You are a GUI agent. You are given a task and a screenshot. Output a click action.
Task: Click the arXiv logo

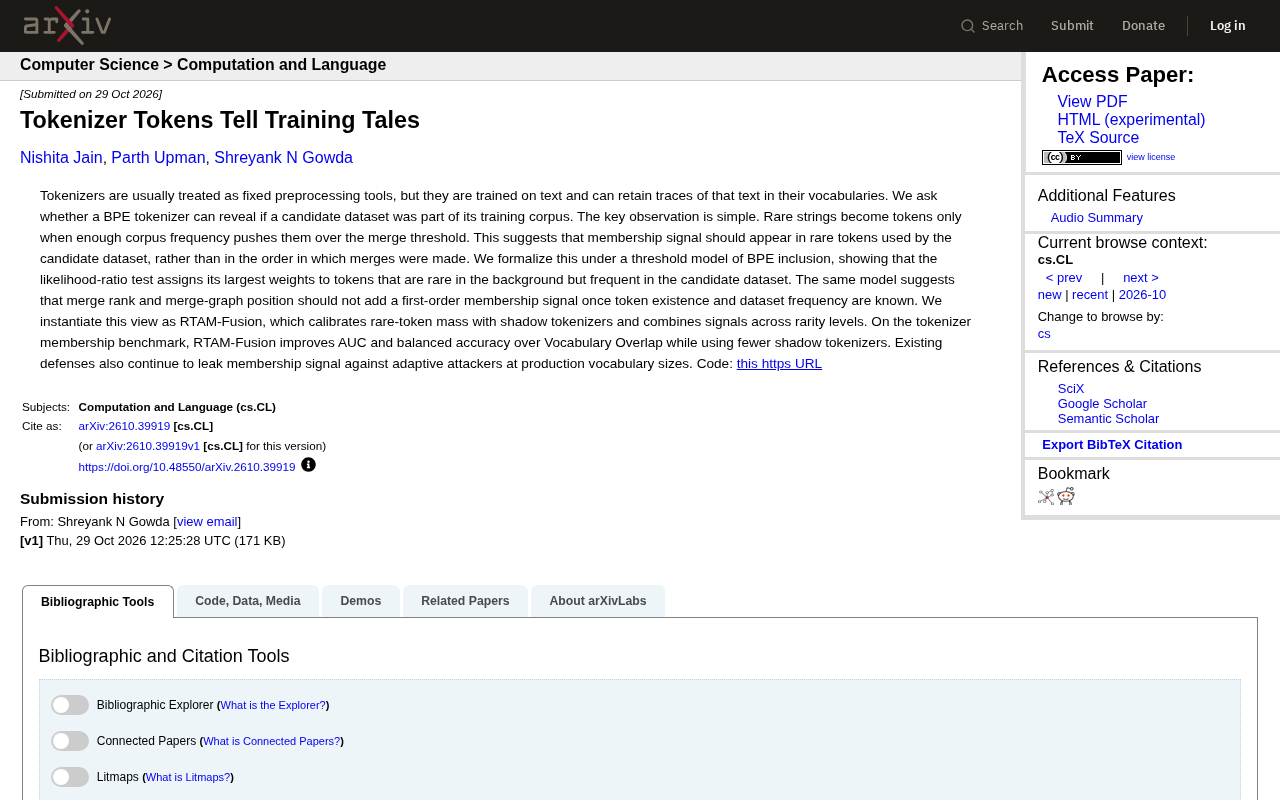[x=67, y=25]
